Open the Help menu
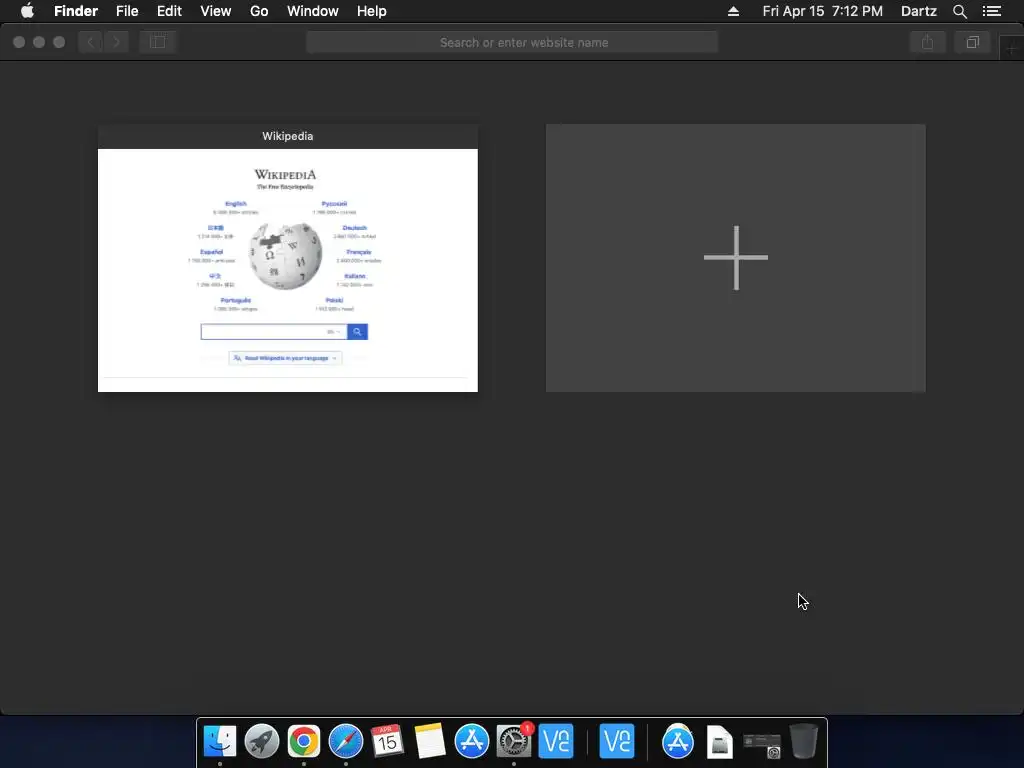Viewport: 1024px width, 768px height. click(x=372, y=11)
